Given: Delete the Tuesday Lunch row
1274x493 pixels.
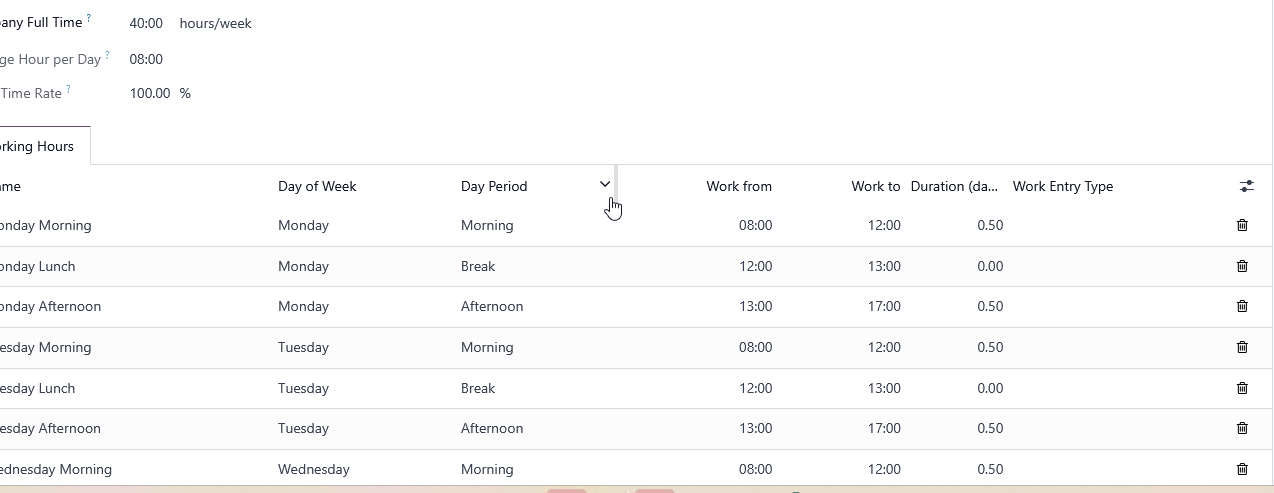Looking at the screenshot, I should click(1242, 388).
